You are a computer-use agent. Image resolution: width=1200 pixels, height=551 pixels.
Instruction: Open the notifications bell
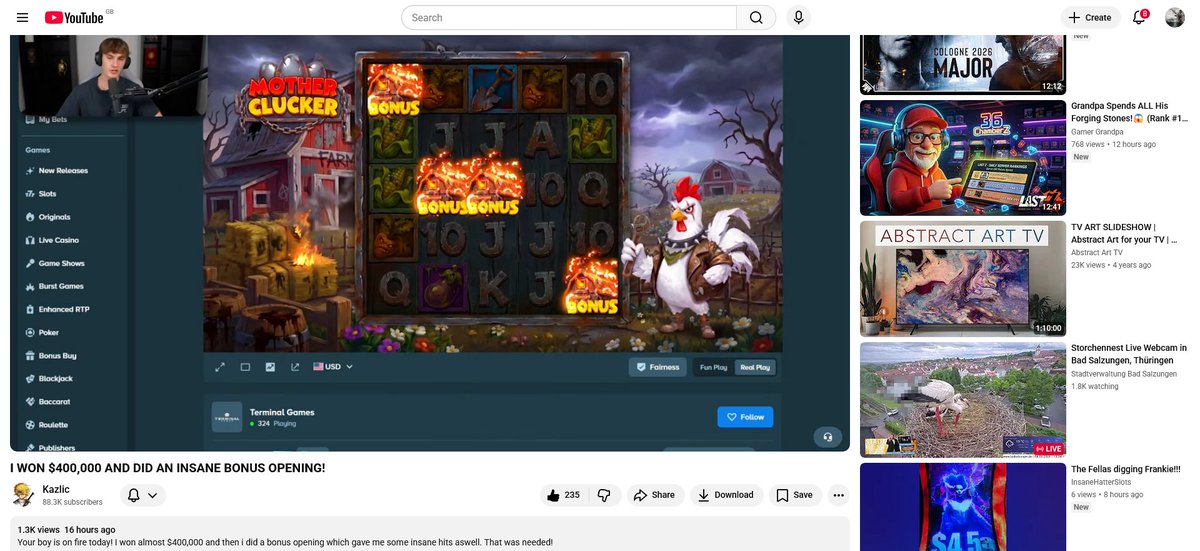(1139, 17)
